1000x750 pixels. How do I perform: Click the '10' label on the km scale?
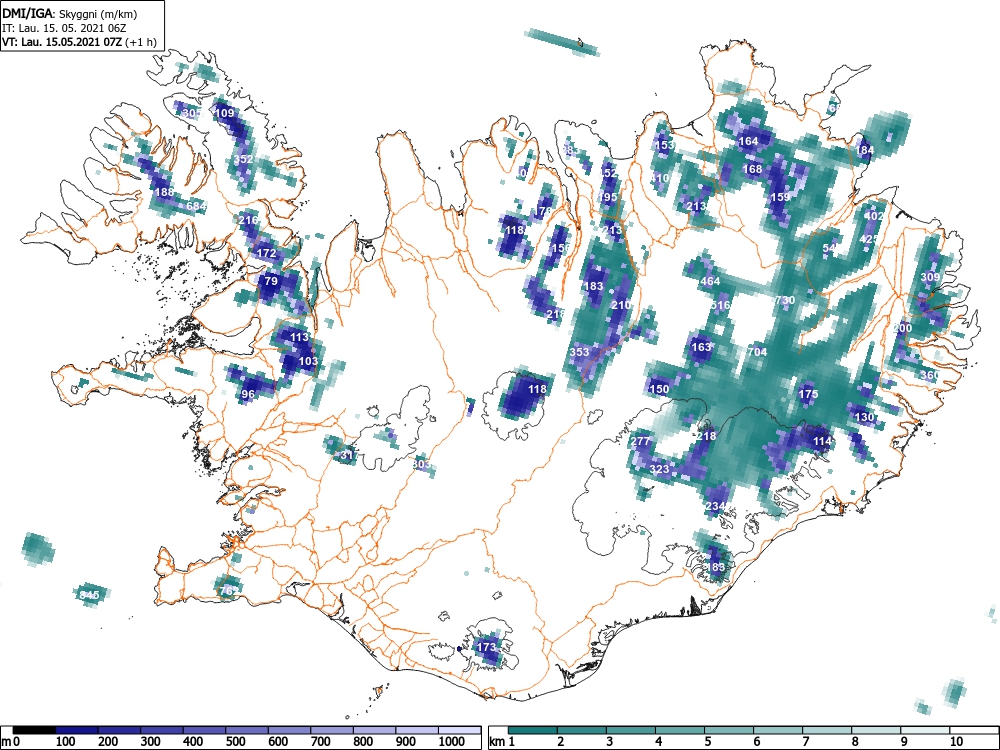point(955,742)
